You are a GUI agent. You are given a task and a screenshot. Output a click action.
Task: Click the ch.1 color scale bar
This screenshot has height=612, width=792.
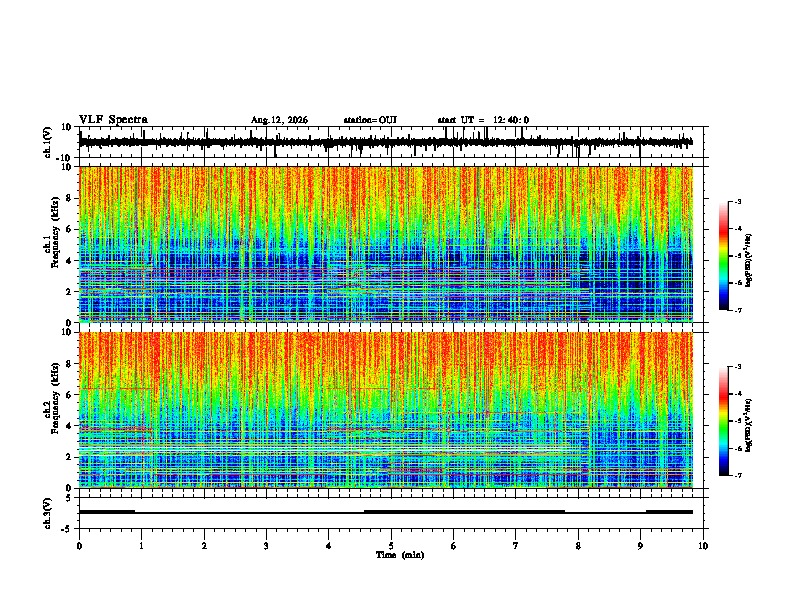pyautogui.click(x=724, y=256)
